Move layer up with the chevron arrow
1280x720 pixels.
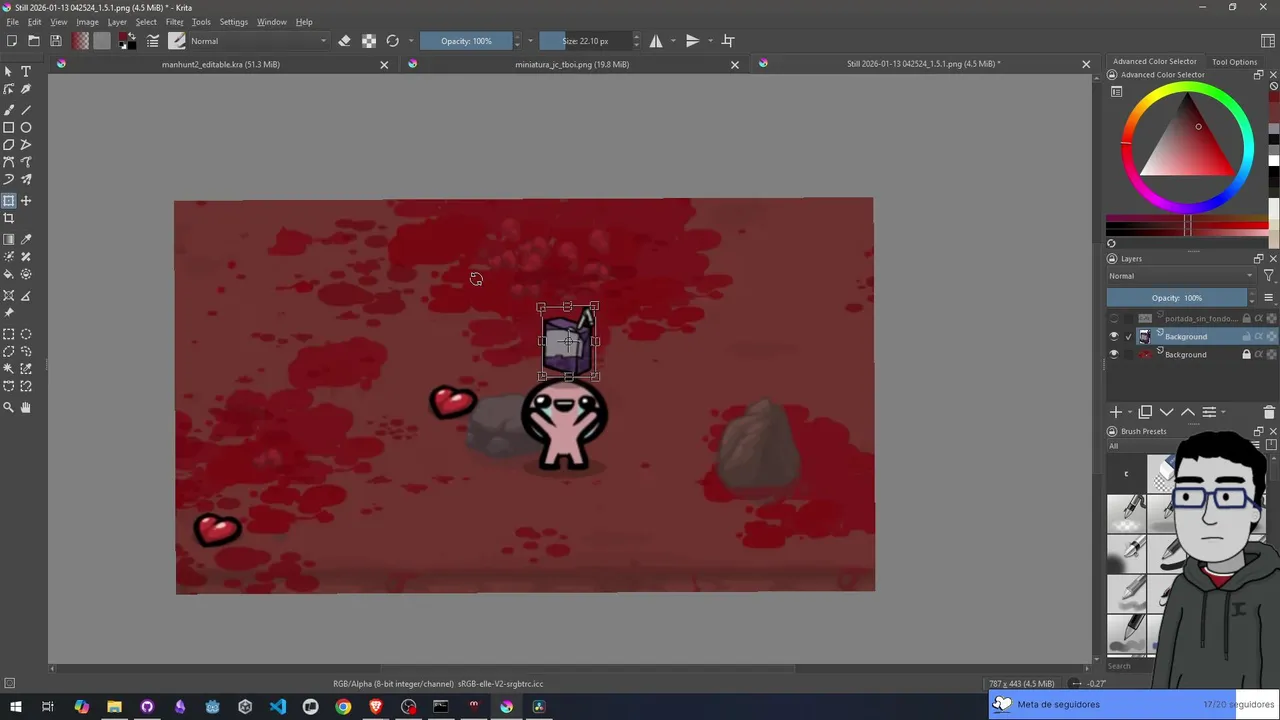1187,412
